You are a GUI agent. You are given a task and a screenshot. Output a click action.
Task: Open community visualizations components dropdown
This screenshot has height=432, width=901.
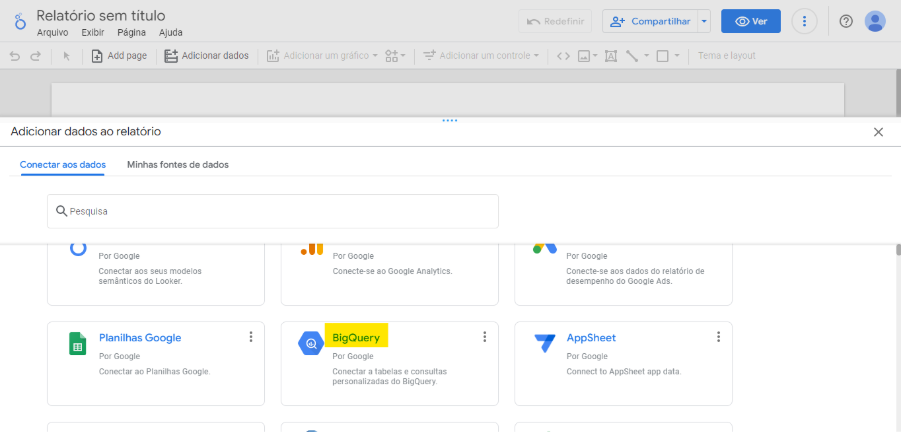pos(395,56)
